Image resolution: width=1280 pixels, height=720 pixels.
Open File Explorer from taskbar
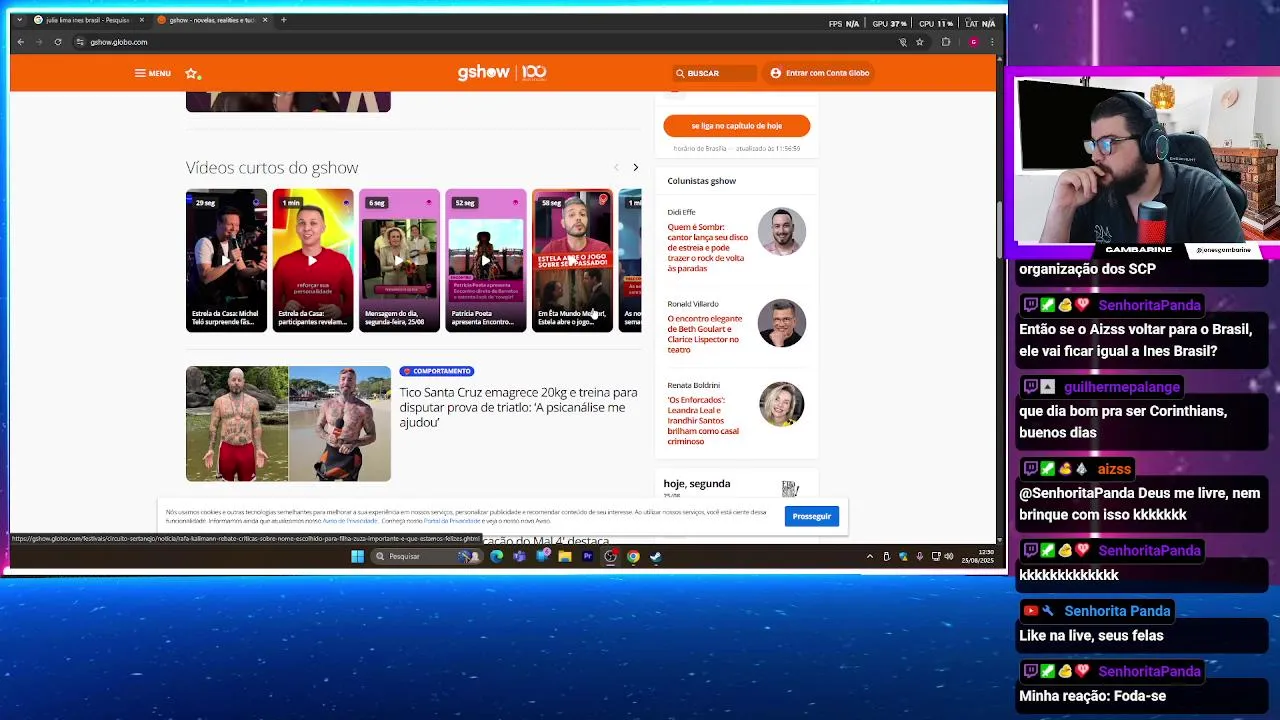565,557
